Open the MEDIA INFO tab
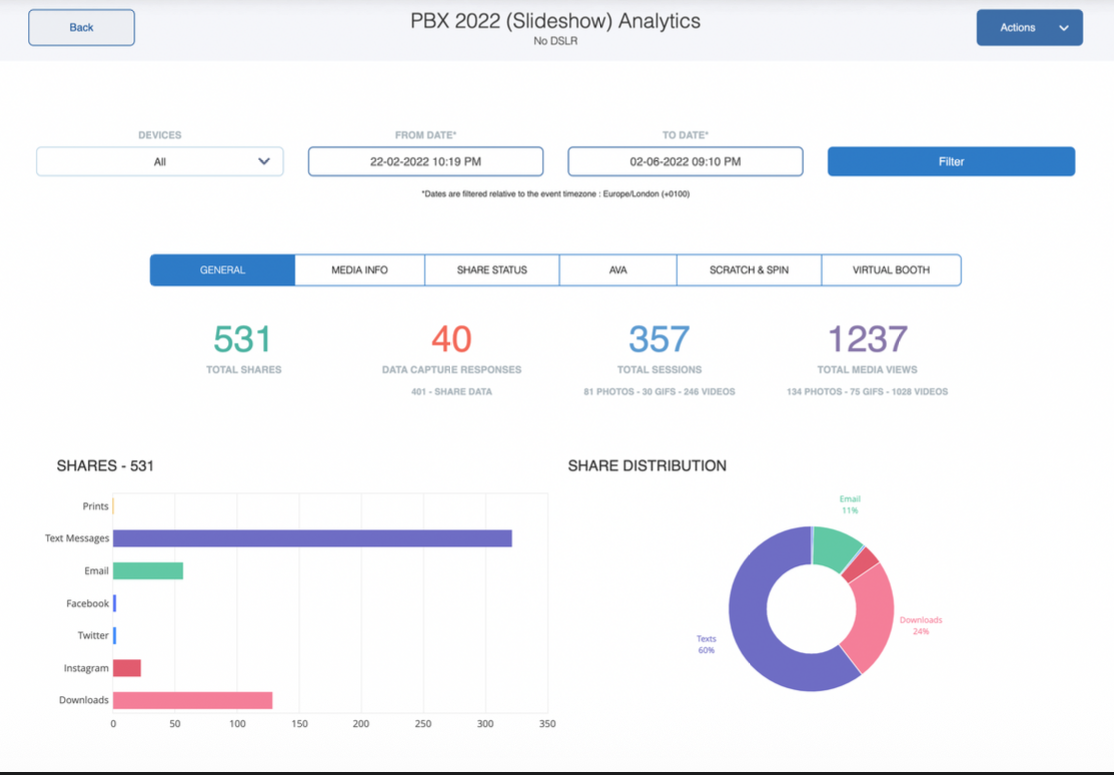The width and height of the screenshot is (1114, 775). [x=359, y=269]
